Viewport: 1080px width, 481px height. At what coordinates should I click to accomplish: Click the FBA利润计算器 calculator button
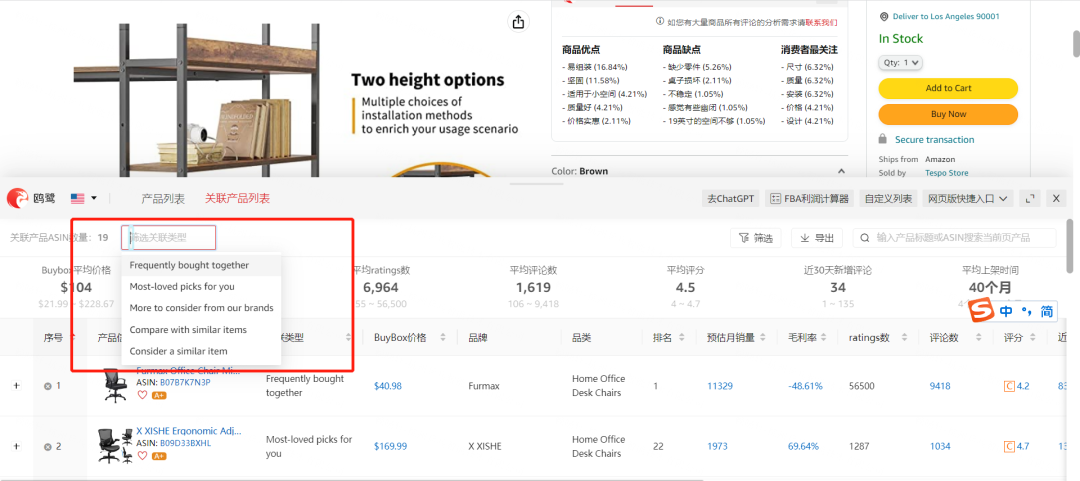[x=809, y=198]
